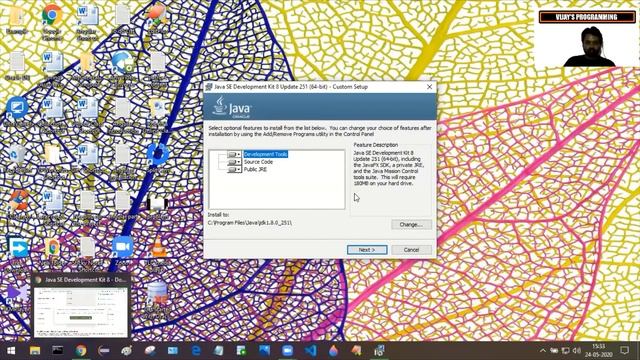Click the Cancel button in Java setup
The width and height of the screenshot is (640, 360).
pos(411,249)
